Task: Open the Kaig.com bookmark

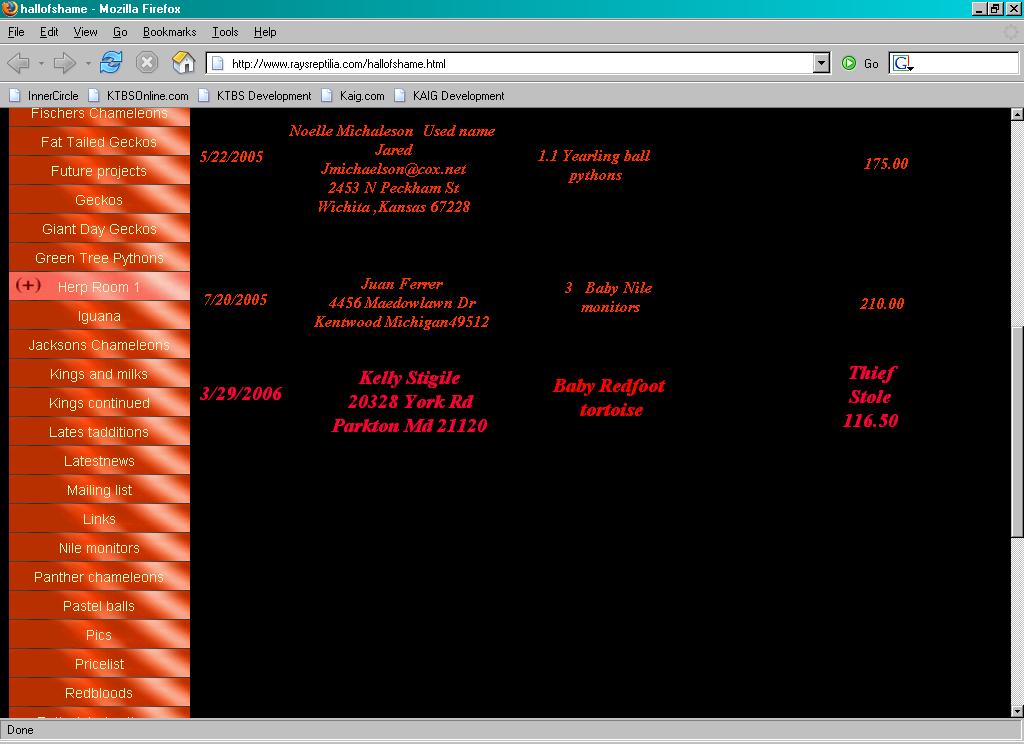Action: pyautogui.click(x=353, y=95)
